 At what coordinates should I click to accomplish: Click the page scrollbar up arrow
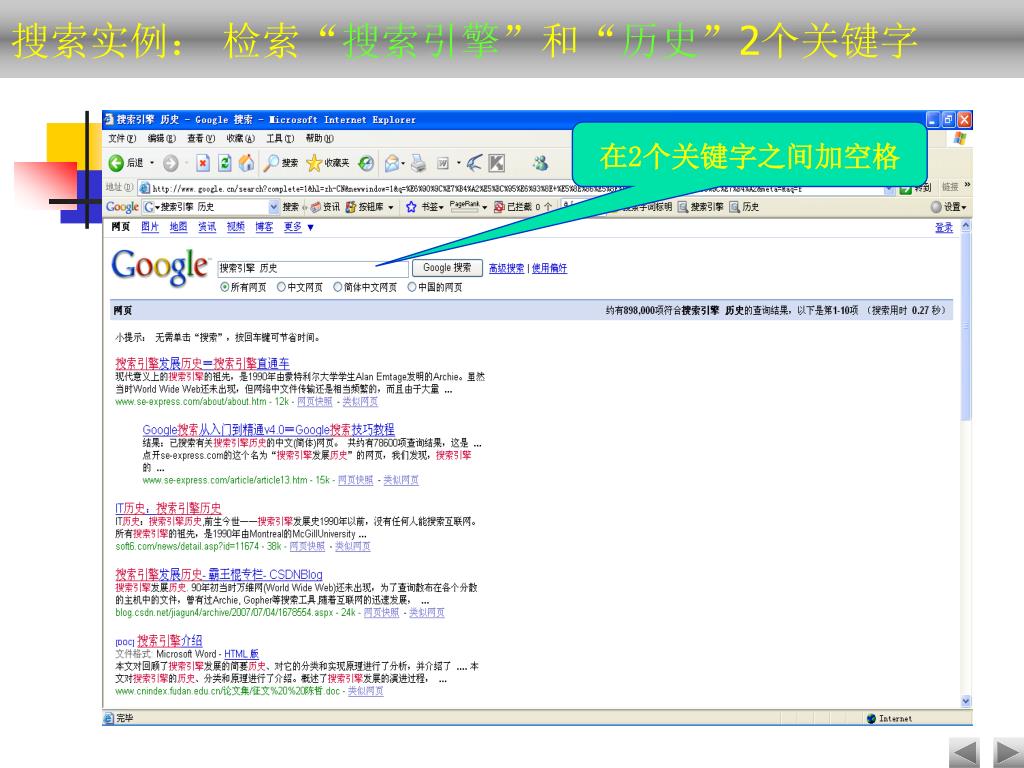point(967,226)
